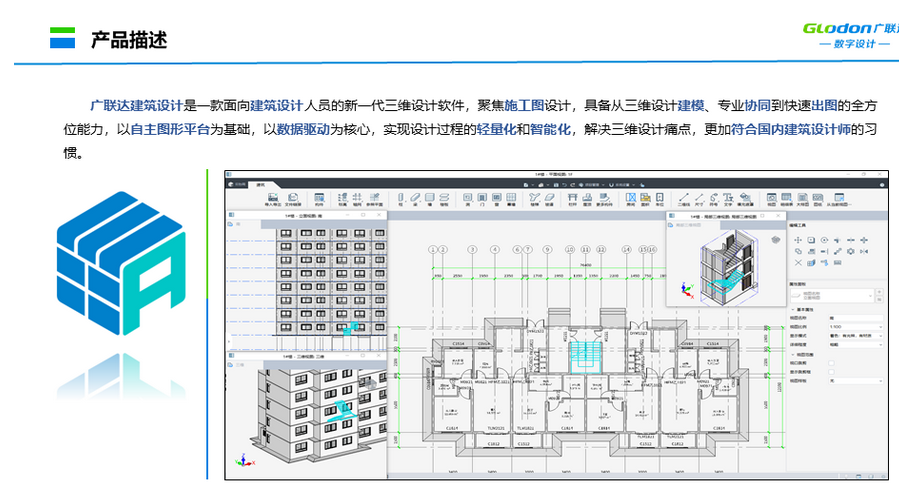Select the 栏杆 railing tool
This screenshot has height=488, width=899.
click(x=572, y=200)
